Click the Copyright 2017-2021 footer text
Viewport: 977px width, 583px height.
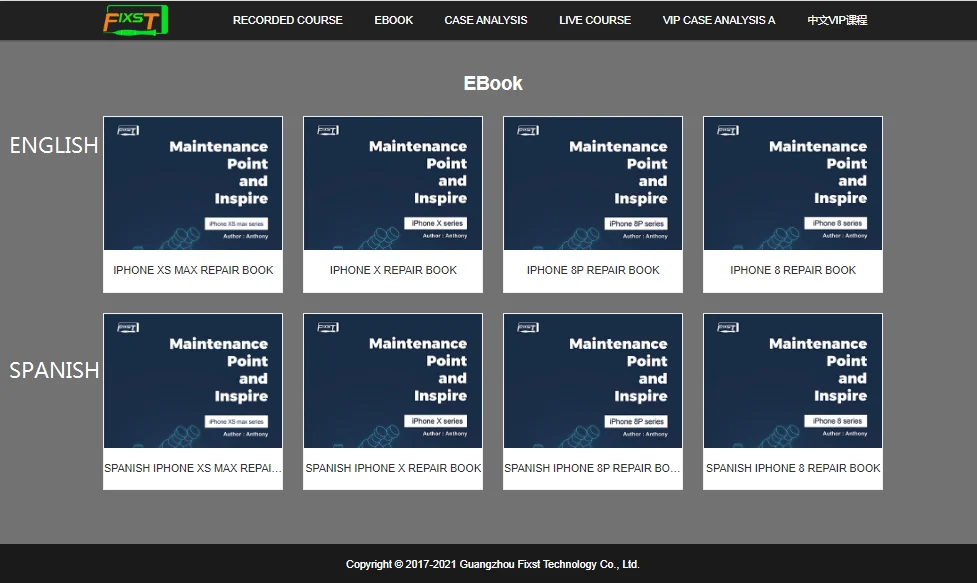(x=492, y=564)
